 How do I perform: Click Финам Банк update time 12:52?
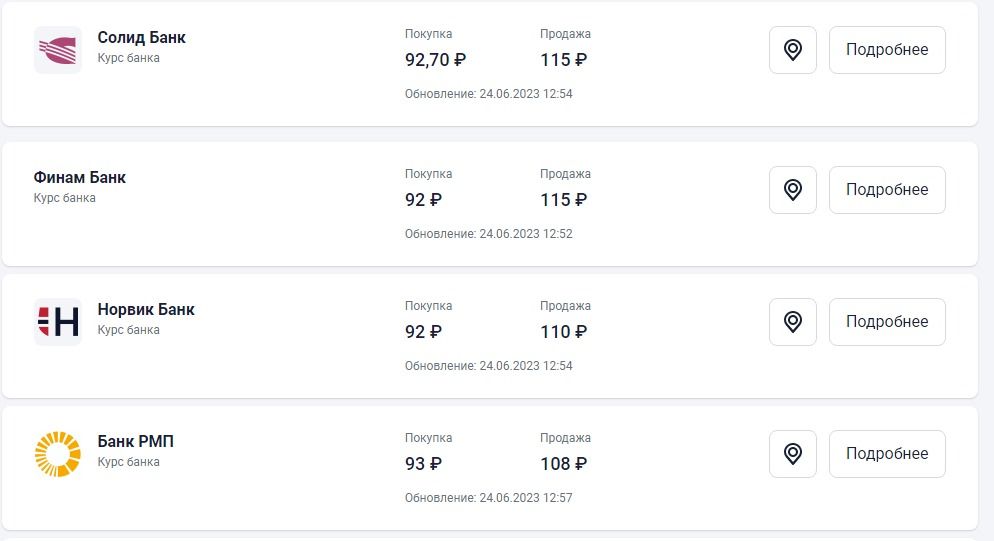(488, 234)
